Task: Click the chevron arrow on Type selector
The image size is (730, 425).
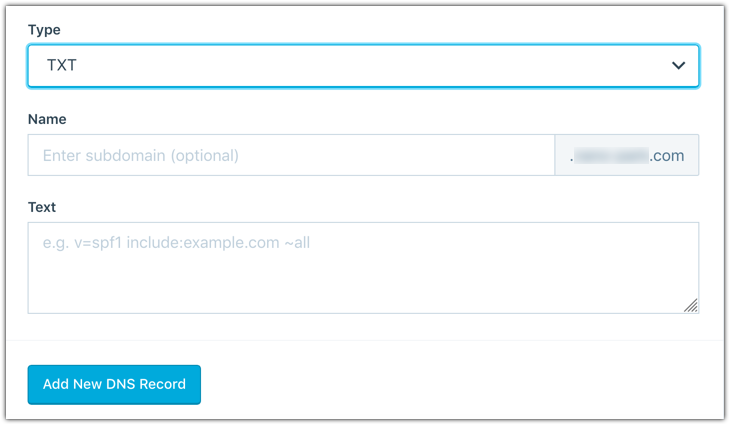Action: (678, 65)
